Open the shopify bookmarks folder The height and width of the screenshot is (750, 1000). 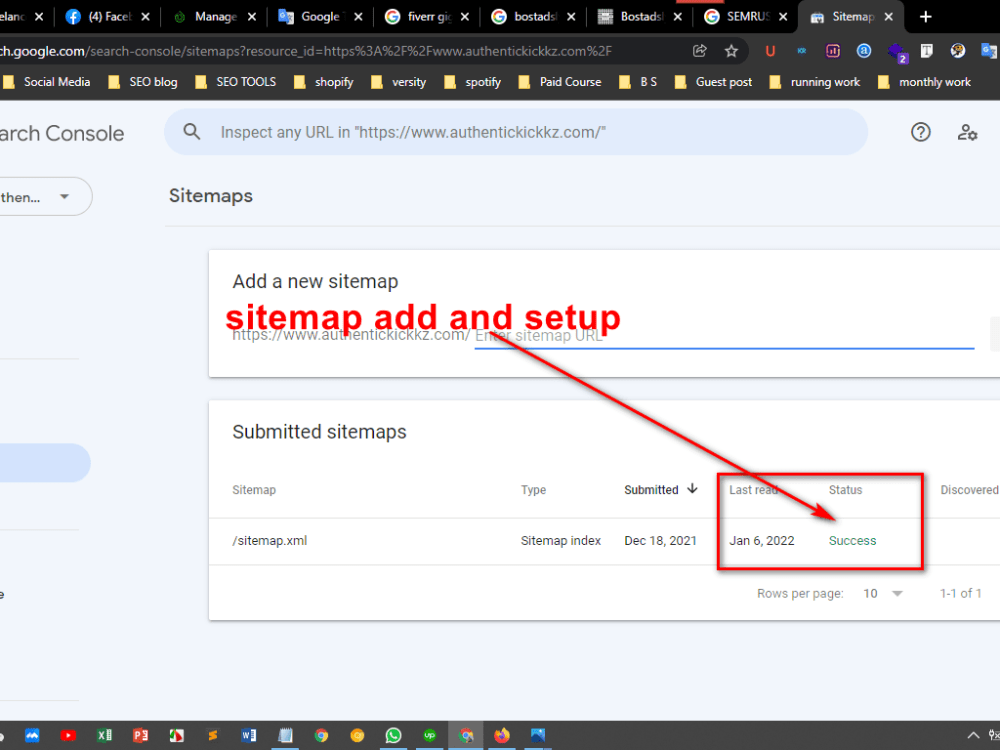tap(323, 82)
